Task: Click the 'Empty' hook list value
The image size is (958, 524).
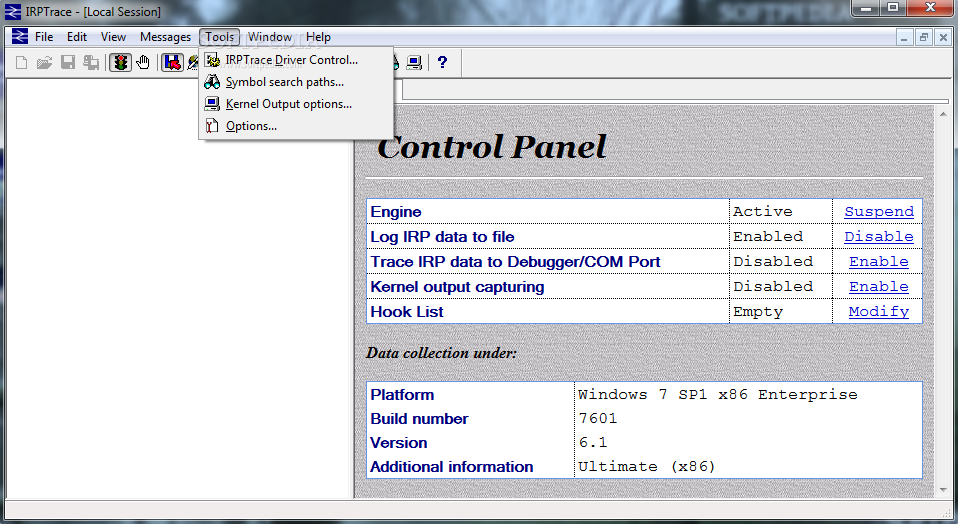Action: pyautogui.click(x=758, y=311)
